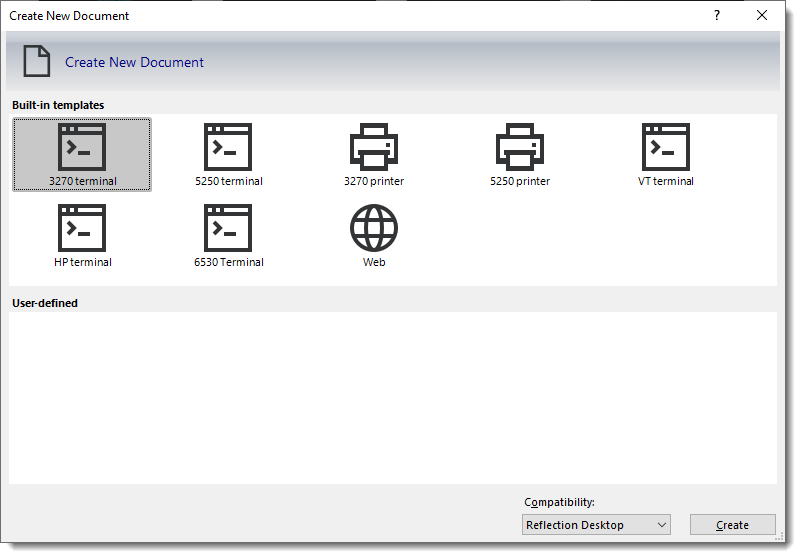The width and height of the screenshot is (801, 558).
Task: Click the '5250 printer' label text
Action: pos(520,181)
